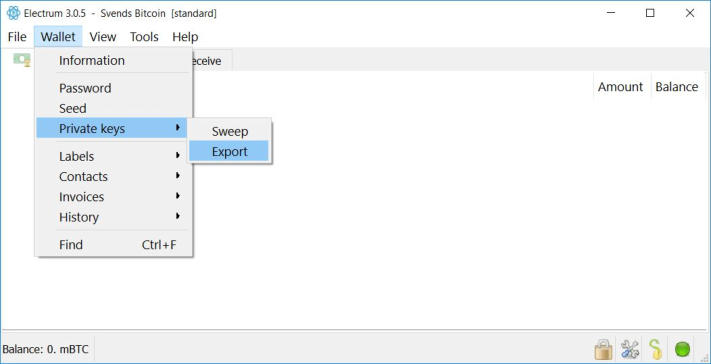Viewport: 711px width, 364px height.
Task: Select the Seed menu entry
Action: [73, 108]
